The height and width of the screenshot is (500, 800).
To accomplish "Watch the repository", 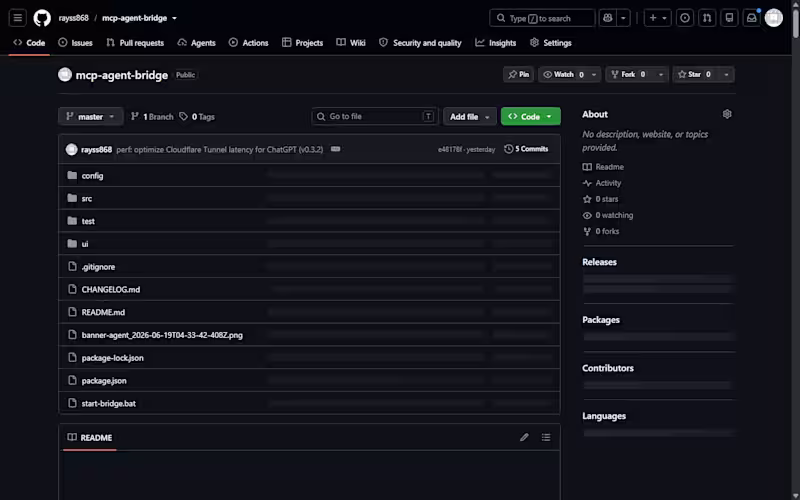I will [x=563, y=74].
